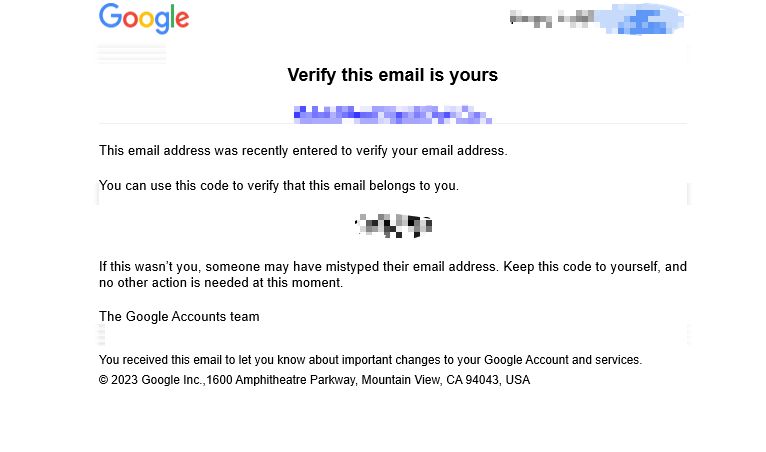The height and width of the screenshot is (452, 766).
Task: Click the 'This email address was recently entered' sentence
Action: [x=303, y=151]
